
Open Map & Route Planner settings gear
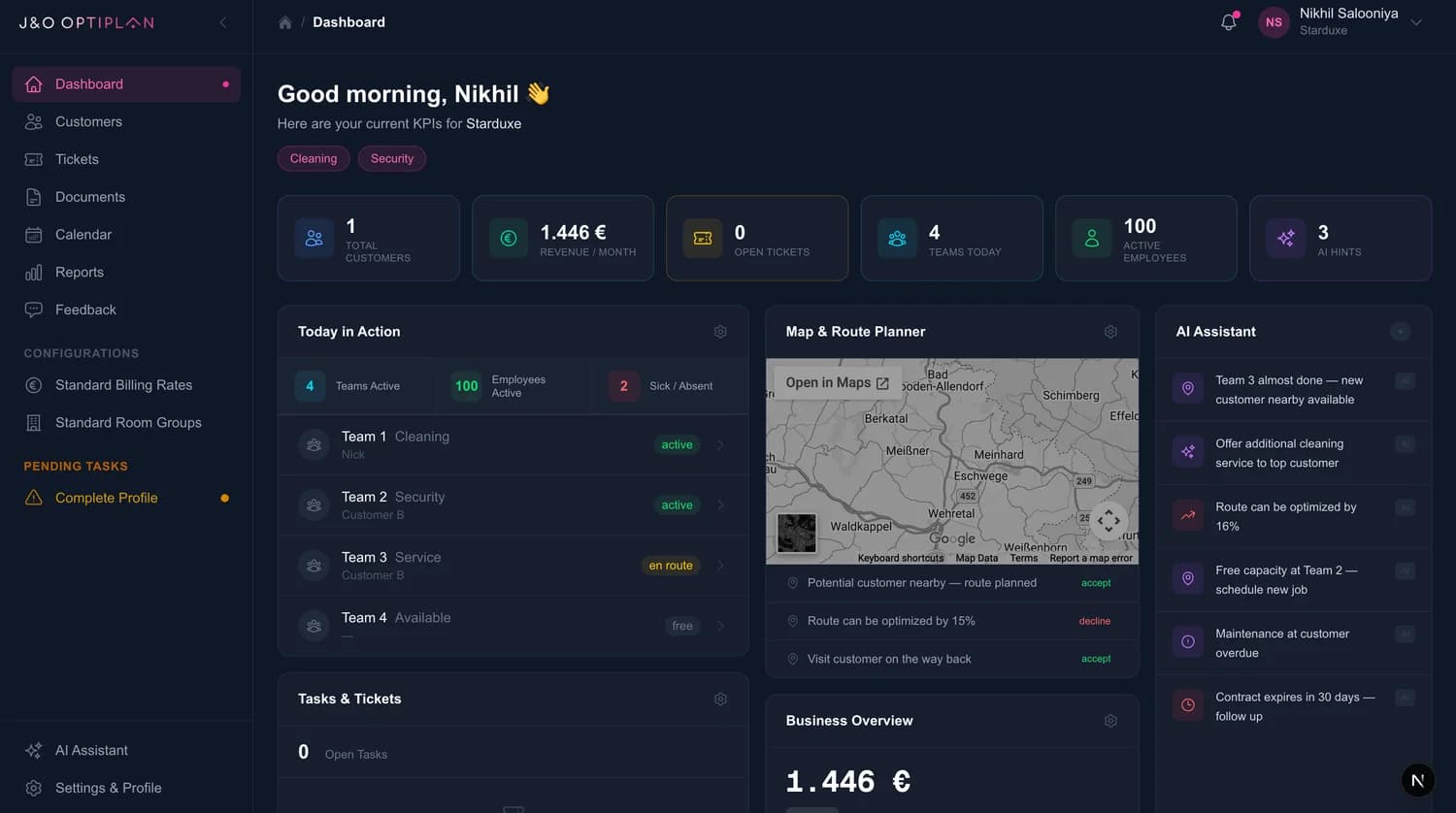(1110, 332)
